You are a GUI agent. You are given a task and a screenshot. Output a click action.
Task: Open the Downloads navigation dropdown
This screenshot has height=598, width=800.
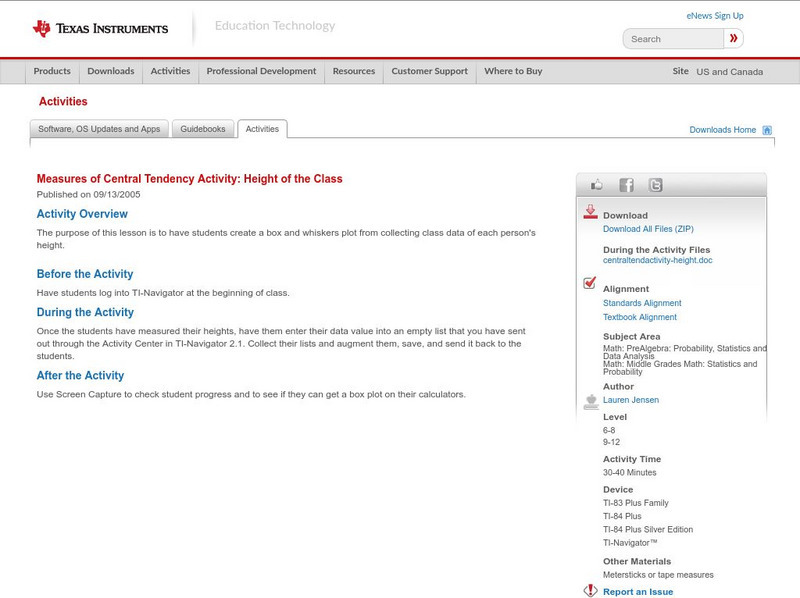coord(110,72)
